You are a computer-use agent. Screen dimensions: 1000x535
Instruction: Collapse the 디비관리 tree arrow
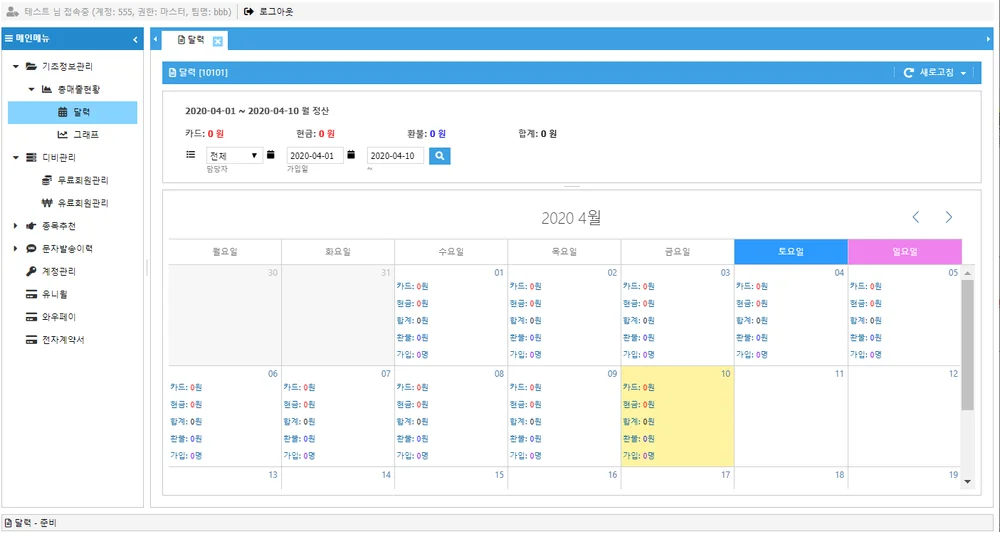pos(16,158)
